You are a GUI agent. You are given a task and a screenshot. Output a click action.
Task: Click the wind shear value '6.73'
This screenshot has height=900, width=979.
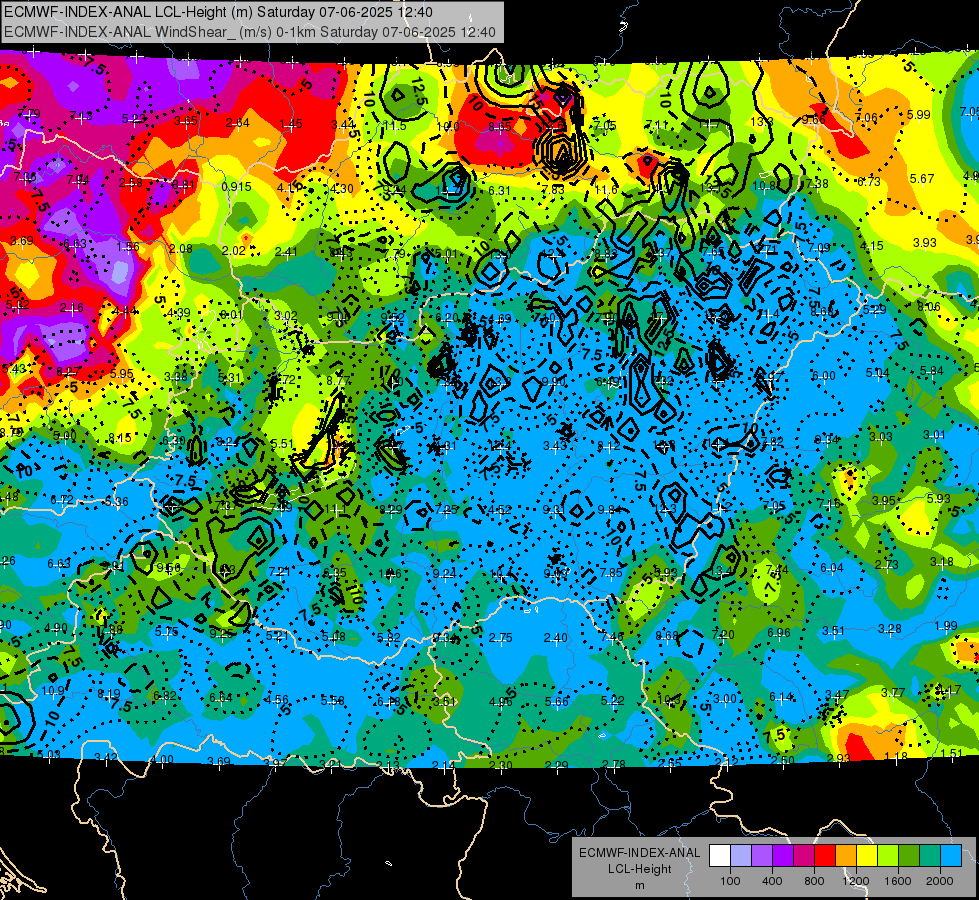click(x=868, y=182)
